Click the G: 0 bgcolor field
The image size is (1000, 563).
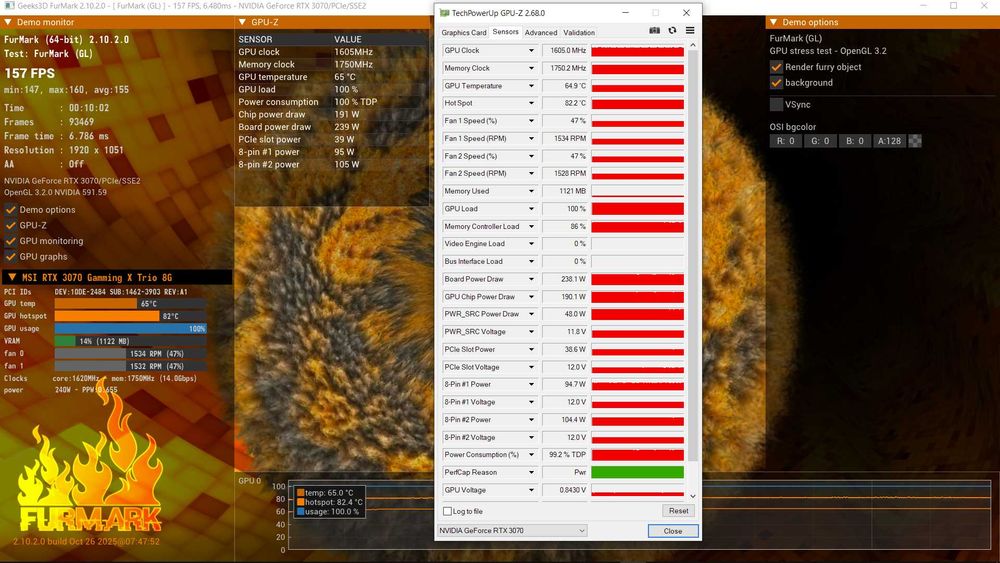(x=820, y=141)
